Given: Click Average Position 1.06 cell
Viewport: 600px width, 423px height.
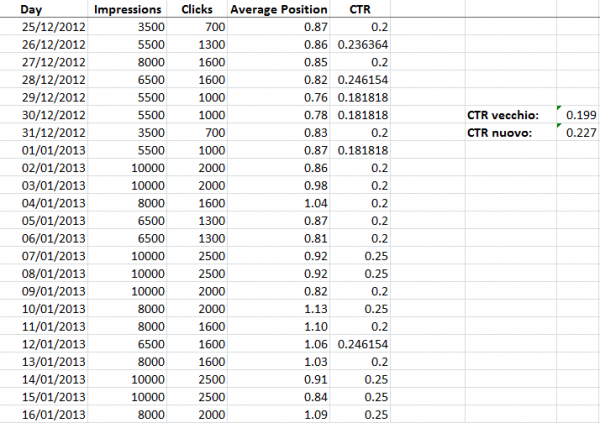Looking at the screenshot, I should click(279, 344).
